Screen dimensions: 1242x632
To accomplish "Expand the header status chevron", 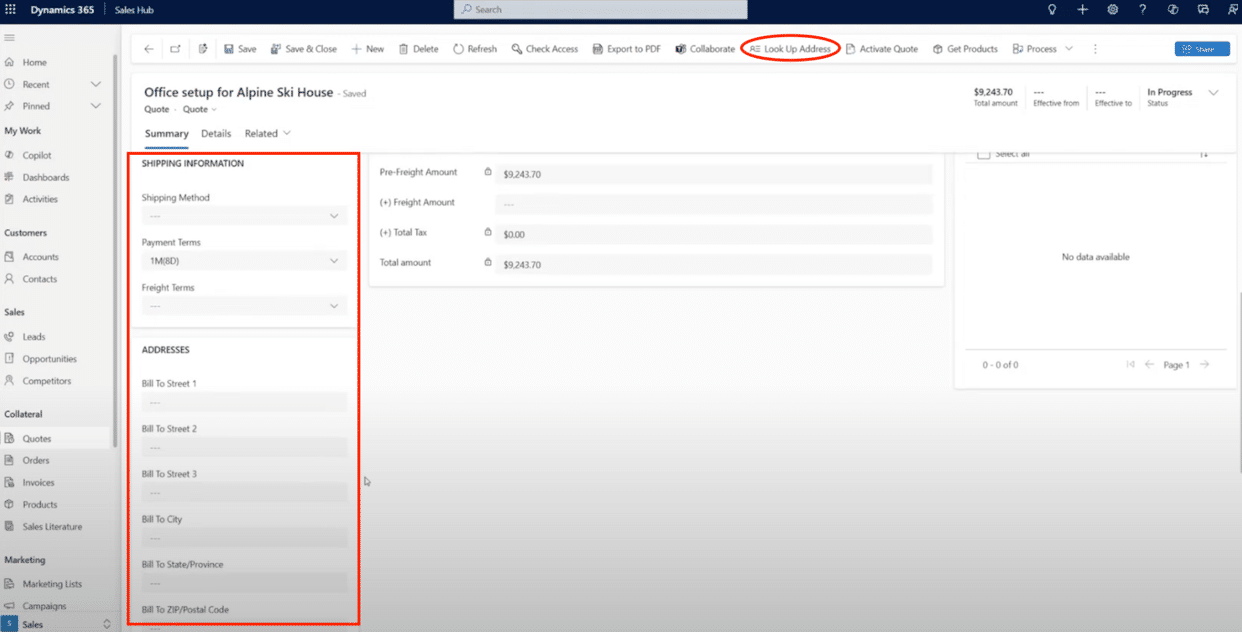I will (x=1214, y=93).
